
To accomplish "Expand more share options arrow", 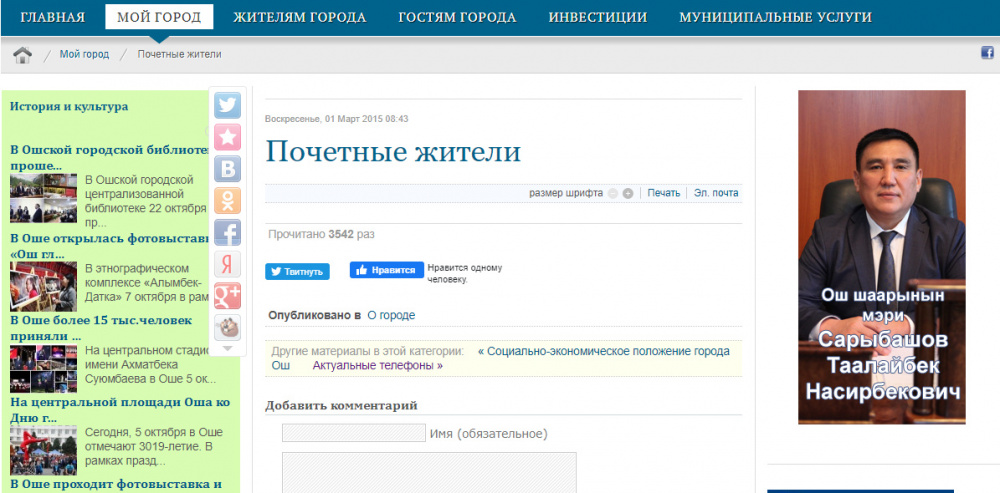I will 227,349.
